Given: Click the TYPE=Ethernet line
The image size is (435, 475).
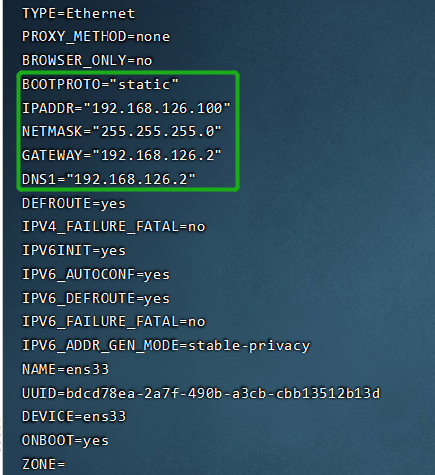Looking at the screenshot, I should pos(78,14).
